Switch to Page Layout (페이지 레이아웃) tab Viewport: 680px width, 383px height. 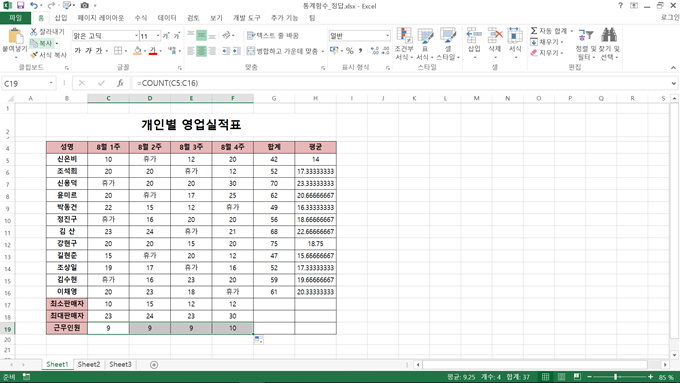101,18
